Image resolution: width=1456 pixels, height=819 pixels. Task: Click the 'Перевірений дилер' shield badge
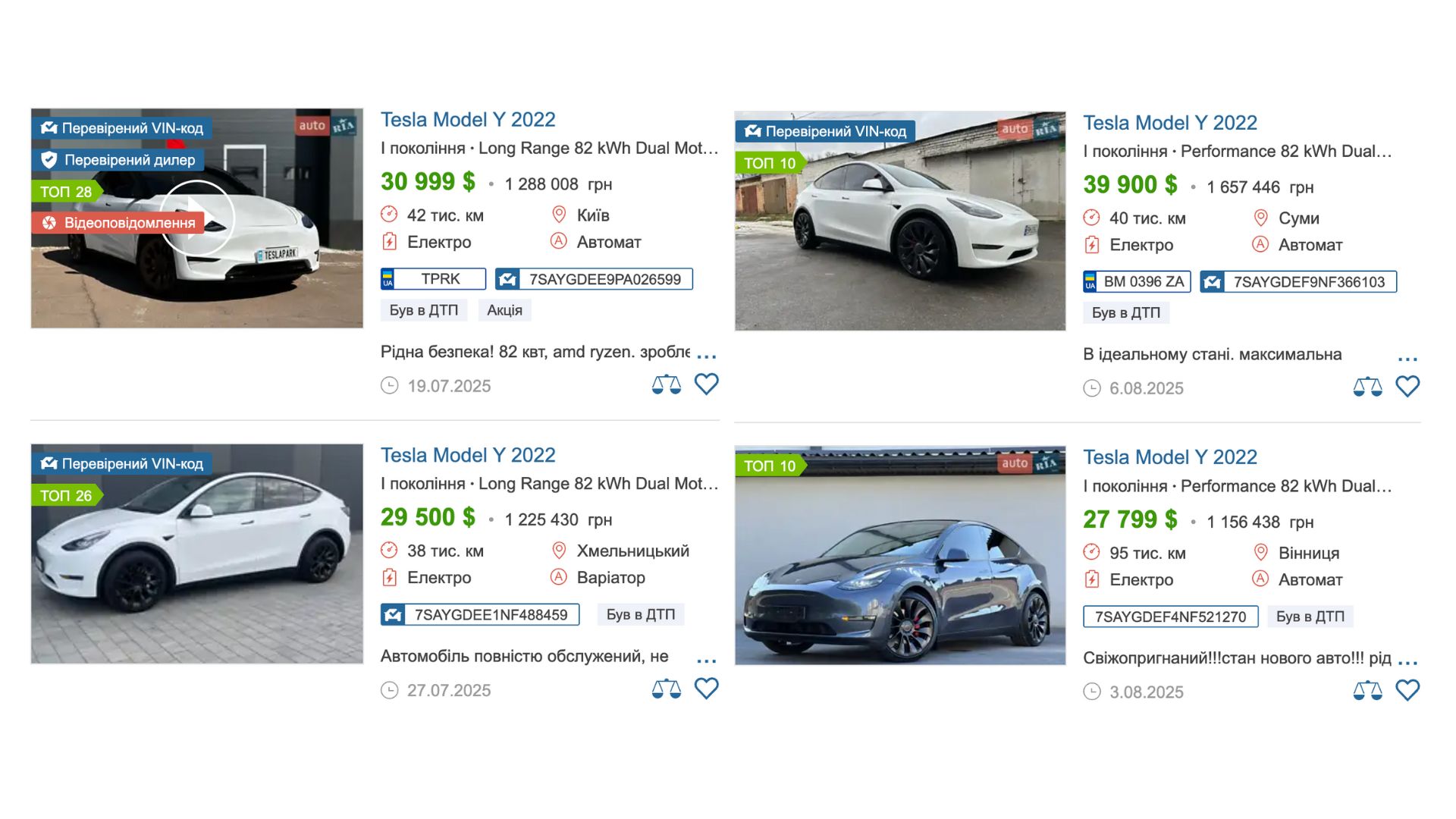[x=119, y=160]
